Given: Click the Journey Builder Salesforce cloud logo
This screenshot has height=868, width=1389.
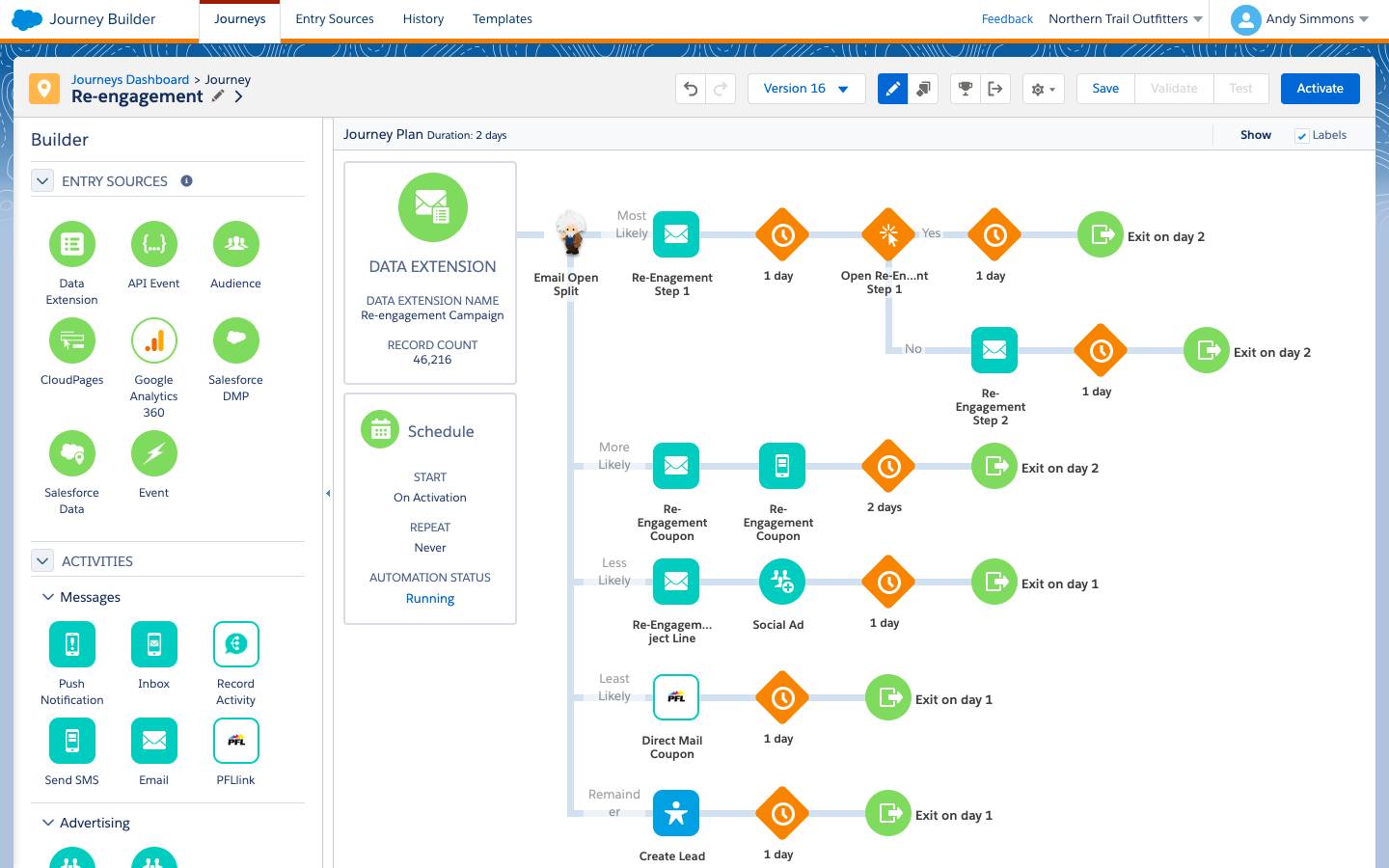Looking at the screenshot, I should click(27, 19).
